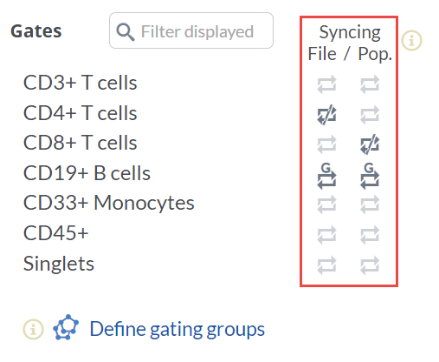Click the Syncing File / Pop. header
Screen dimensions: 439x362
(x=349, y=43)
